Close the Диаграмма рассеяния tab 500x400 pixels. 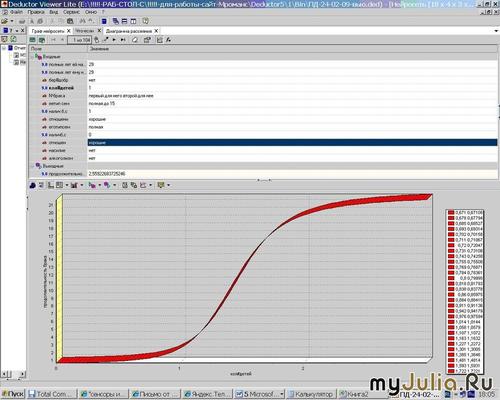pos(156,31)
